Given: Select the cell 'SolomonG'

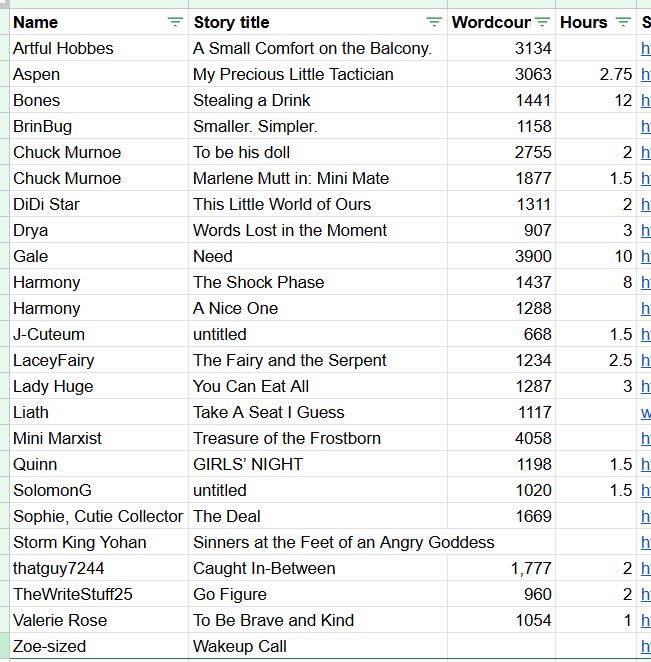Looking at the screenshot, I should point(99,490).
